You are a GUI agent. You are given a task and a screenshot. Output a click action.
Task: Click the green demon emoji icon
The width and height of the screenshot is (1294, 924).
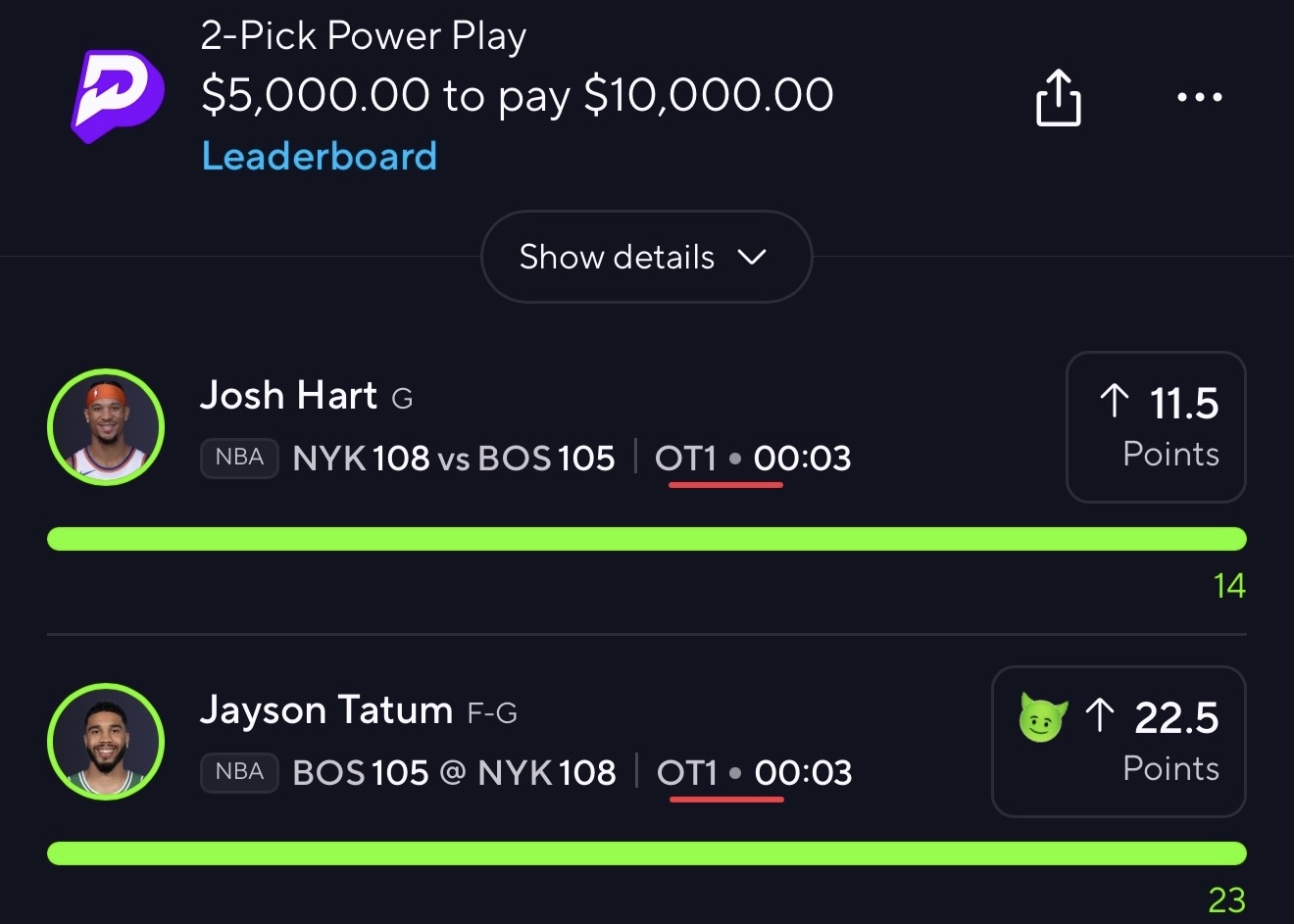(x=1042, y=717)
